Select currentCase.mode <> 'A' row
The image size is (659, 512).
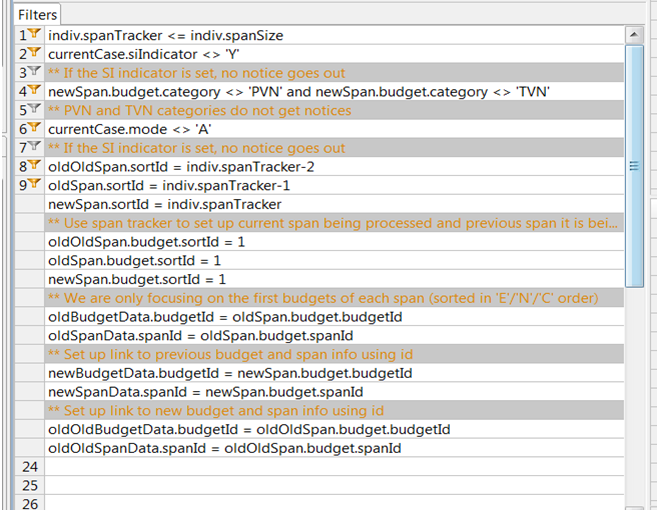(x=334, y=129)
